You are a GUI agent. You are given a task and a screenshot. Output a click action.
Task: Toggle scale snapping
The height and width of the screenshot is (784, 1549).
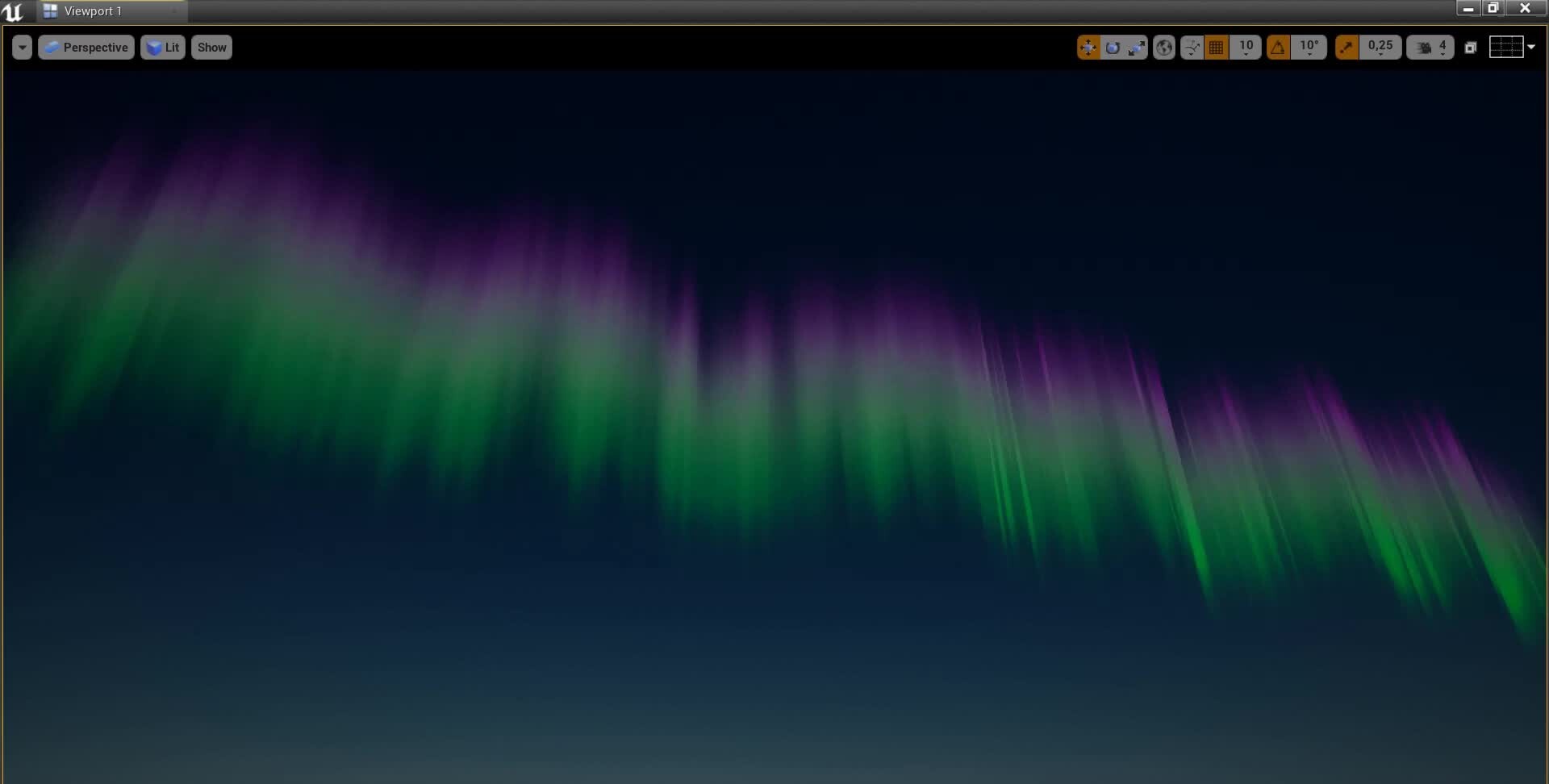[x=1346, y=47]
